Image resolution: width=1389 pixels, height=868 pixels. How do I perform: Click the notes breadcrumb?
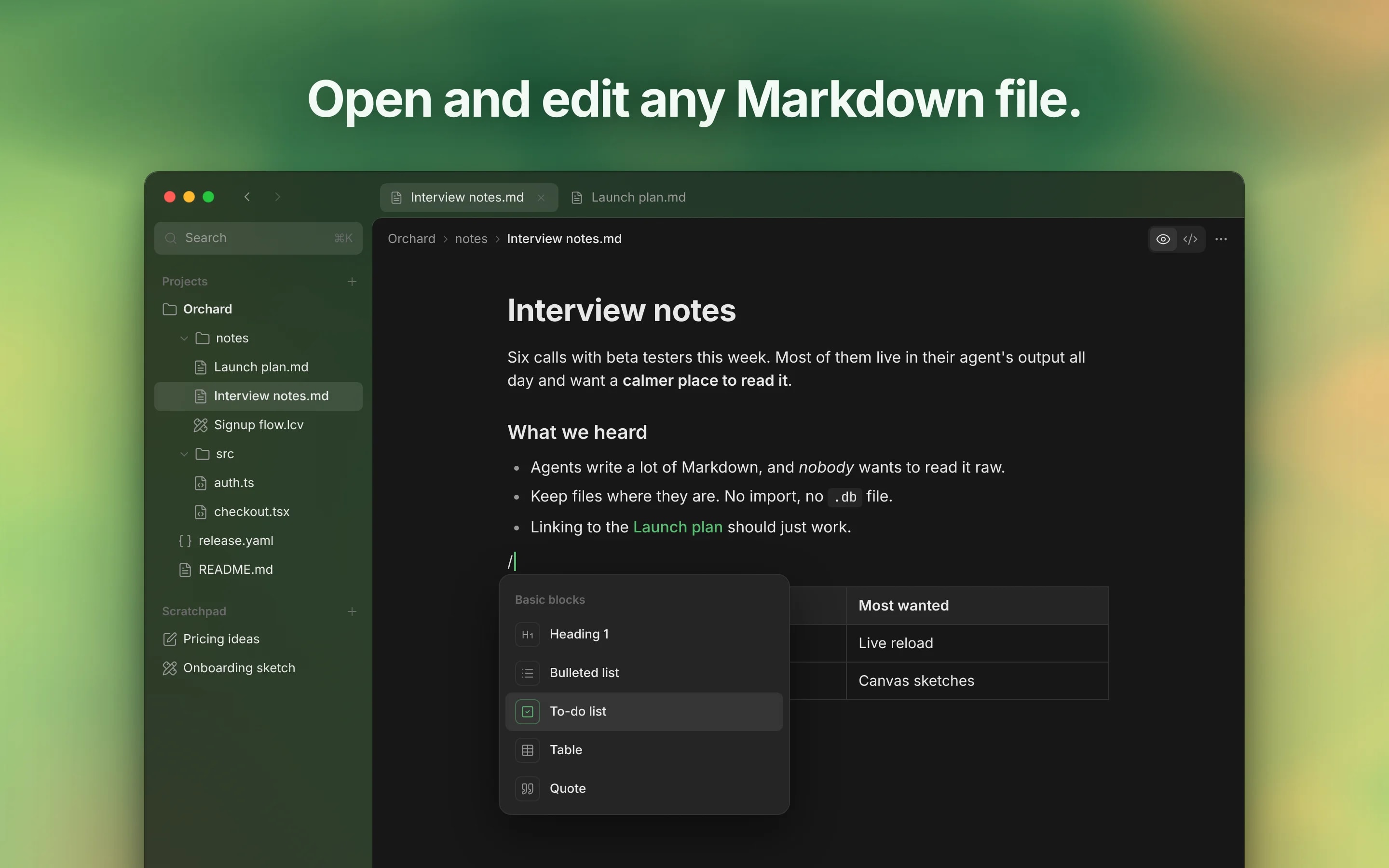471,239
